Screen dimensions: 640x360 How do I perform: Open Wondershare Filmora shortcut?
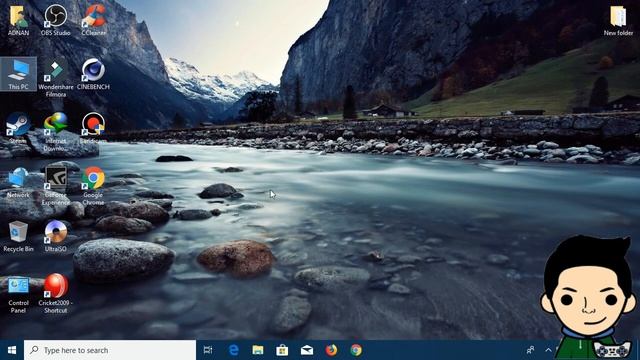click(x=56, y=78)
